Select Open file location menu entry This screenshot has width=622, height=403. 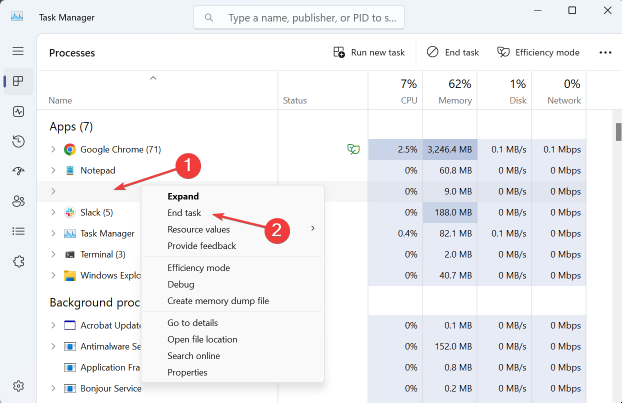pos(201,339)
